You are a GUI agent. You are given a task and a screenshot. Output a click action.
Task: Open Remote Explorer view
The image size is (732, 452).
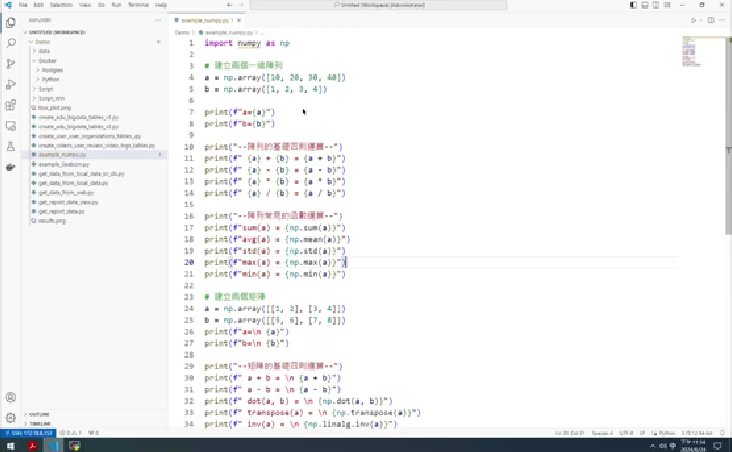click(x=11, y=126)
